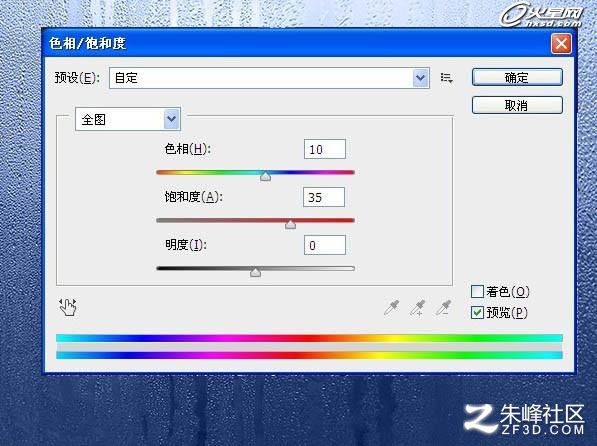Focus the 色相 value field showing 10
Viewport: 597px width, 446px height.
pos(325,149)
